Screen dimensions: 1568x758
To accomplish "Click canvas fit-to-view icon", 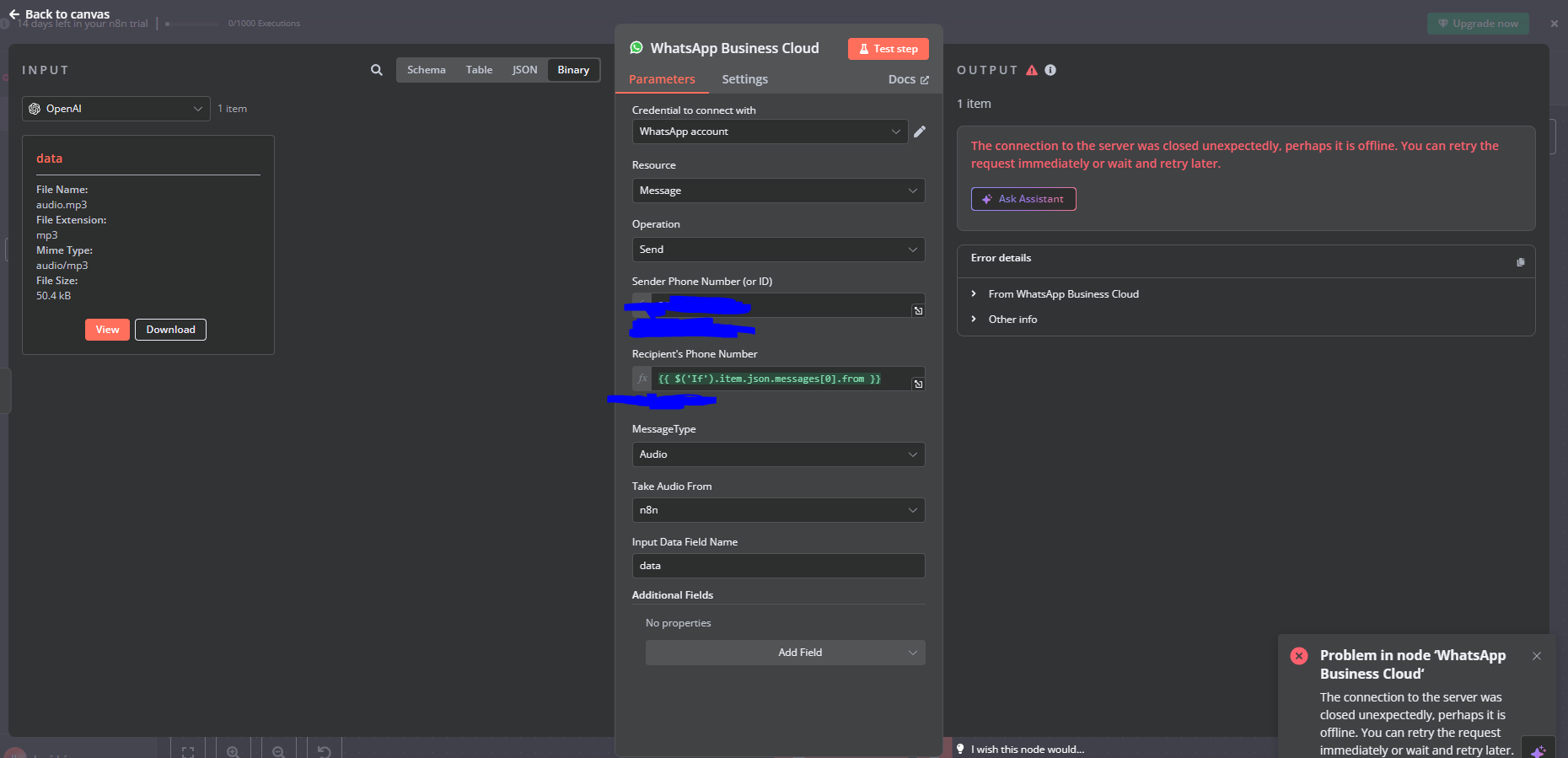I will (x=188, y=751).
